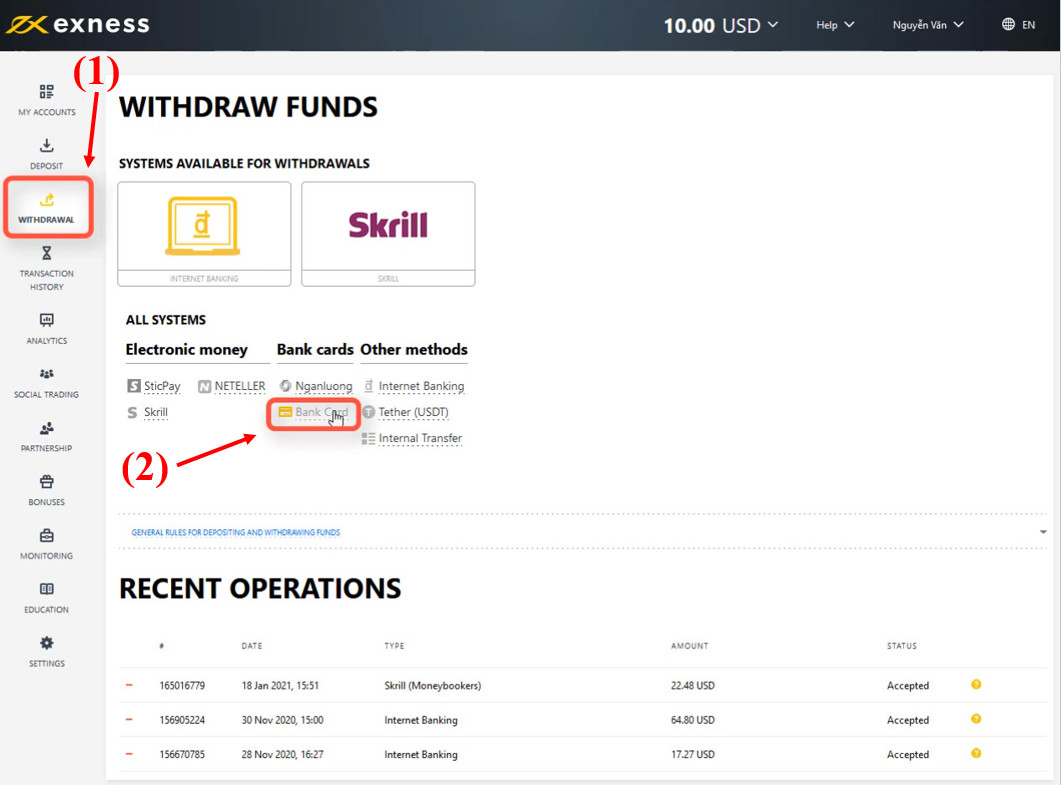Image resolution: width=1061 pixels, height=785 pixels.
Task: Open Skrill link under Electronic money
Action: (156, 412)
